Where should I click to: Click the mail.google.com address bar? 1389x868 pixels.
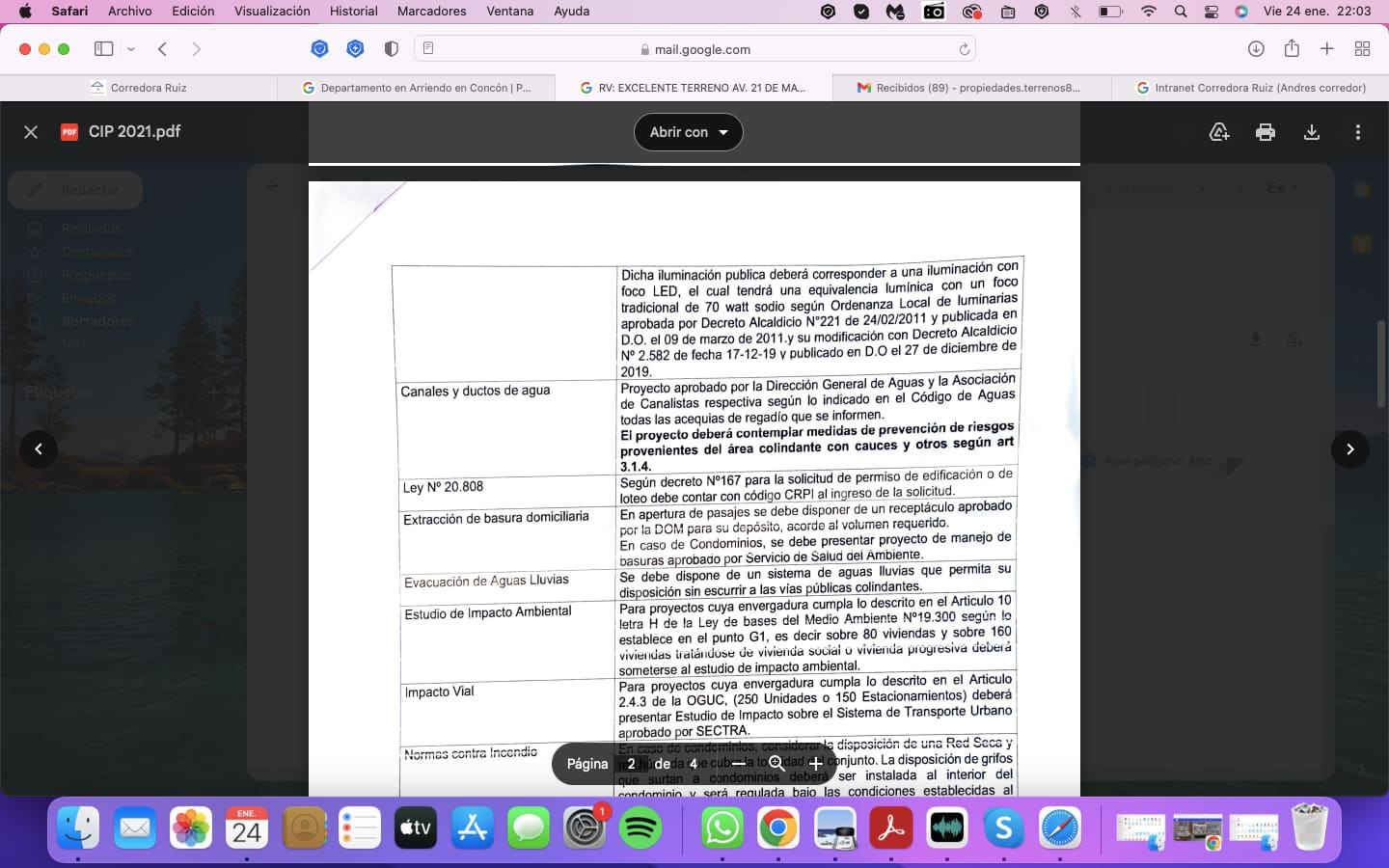tap(694, 49)
